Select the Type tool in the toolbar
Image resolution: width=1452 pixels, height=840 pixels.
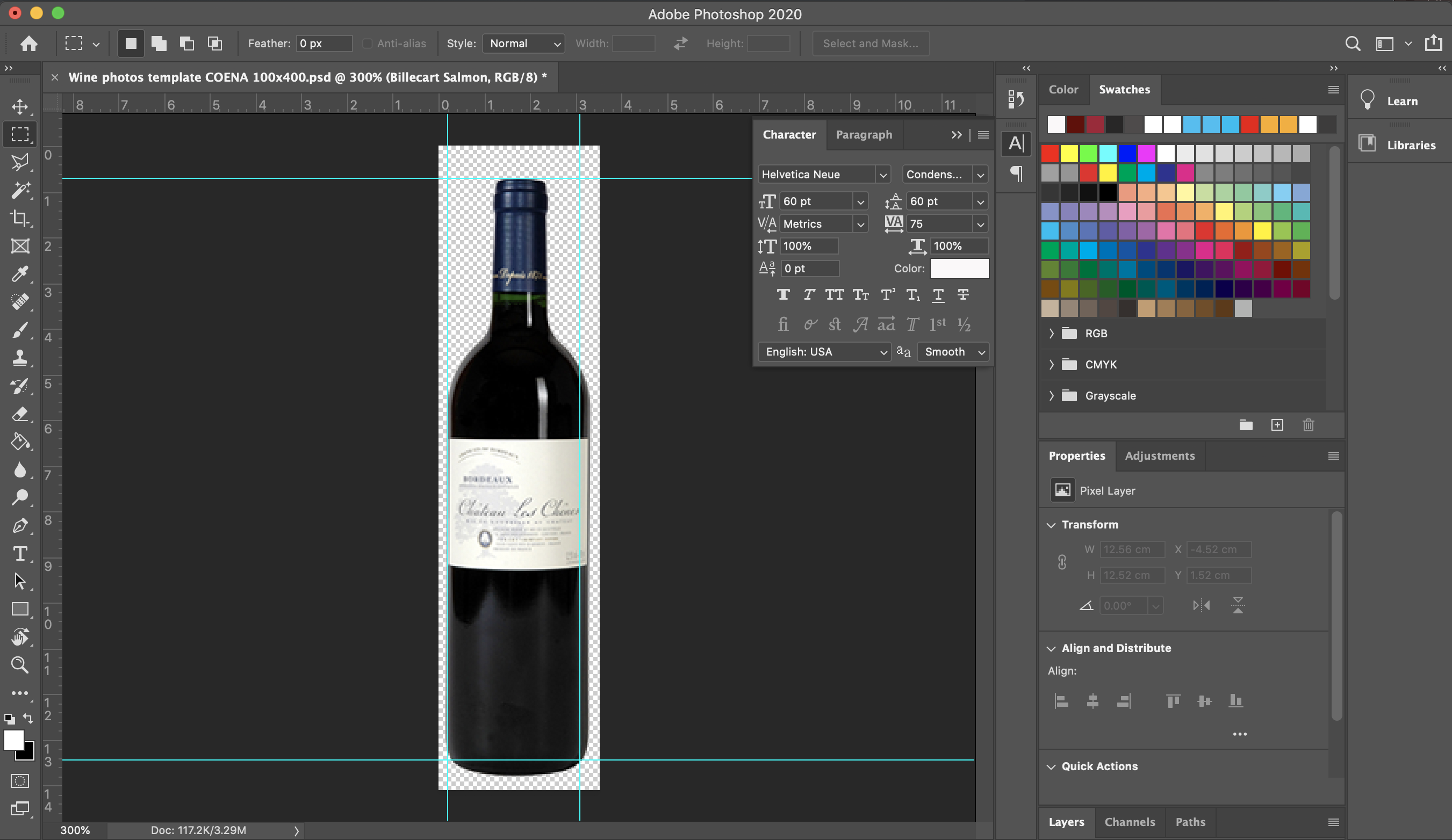point(20,554)
